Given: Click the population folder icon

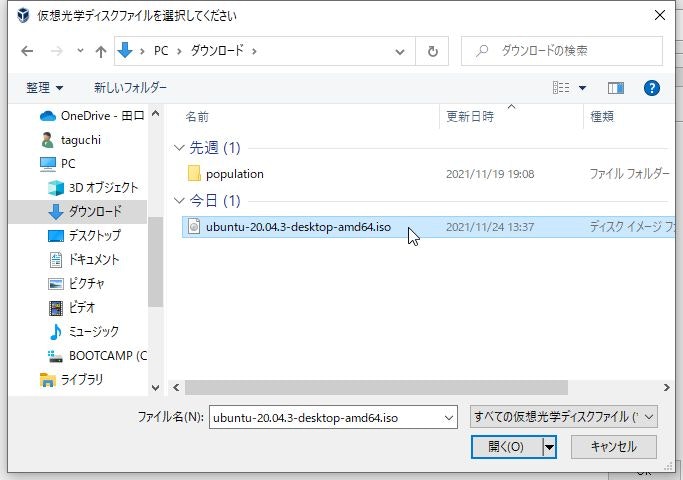Looking at the screenshot, I should tap(194, 173).
